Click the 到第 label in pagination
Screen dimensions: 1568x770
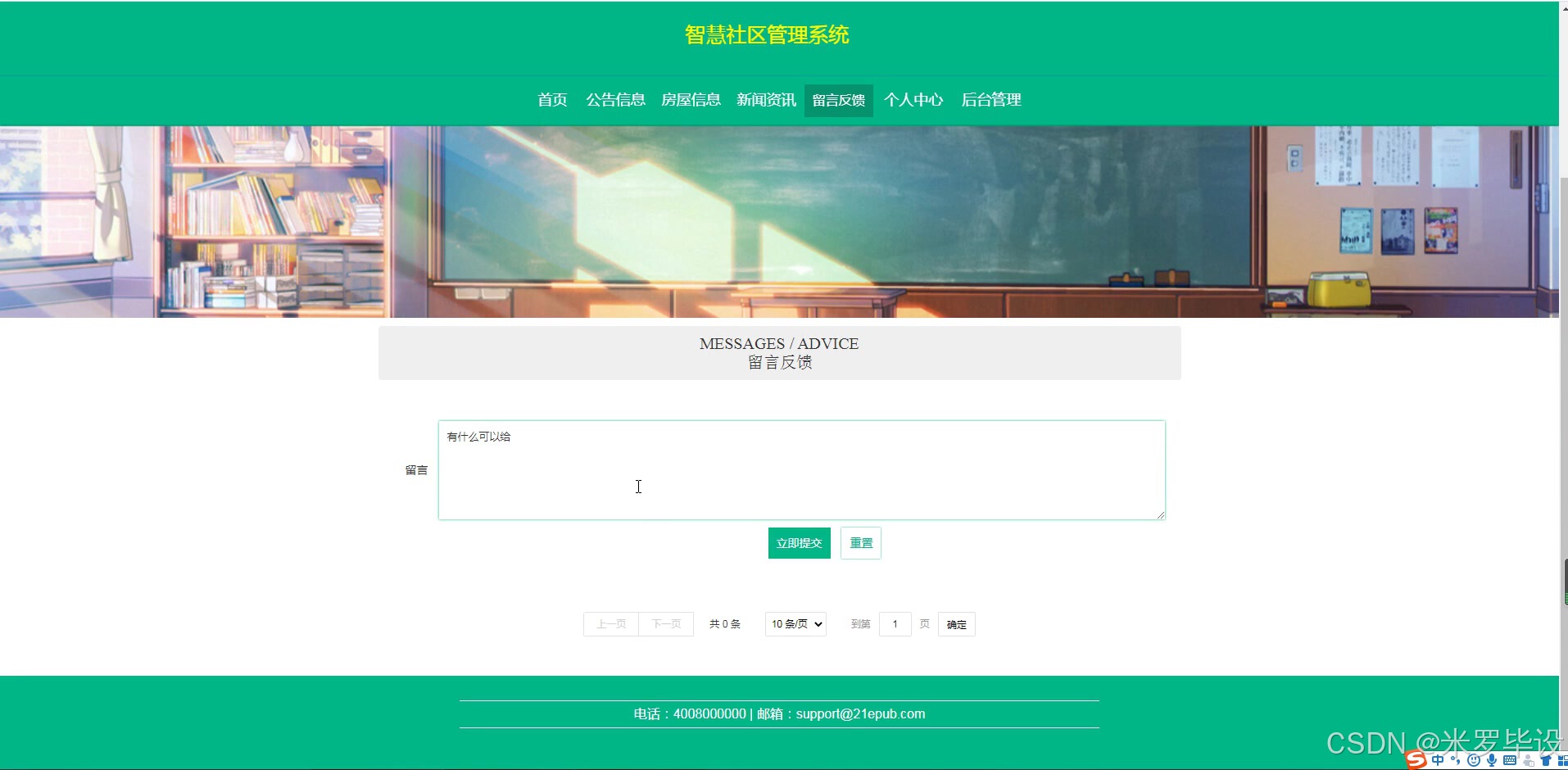pyautogui.click(x=860, y=624)
